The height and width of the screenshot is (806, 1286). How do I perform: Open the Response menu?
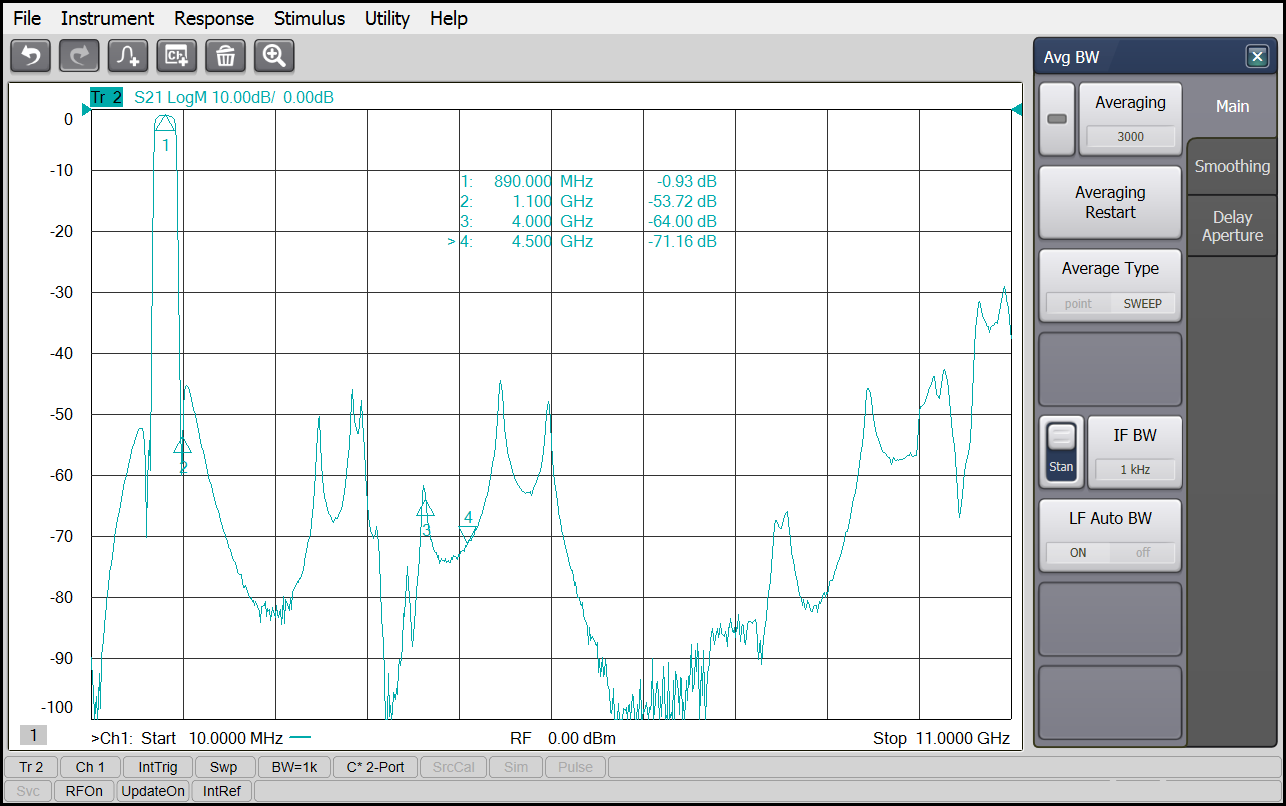click(213, 18)
